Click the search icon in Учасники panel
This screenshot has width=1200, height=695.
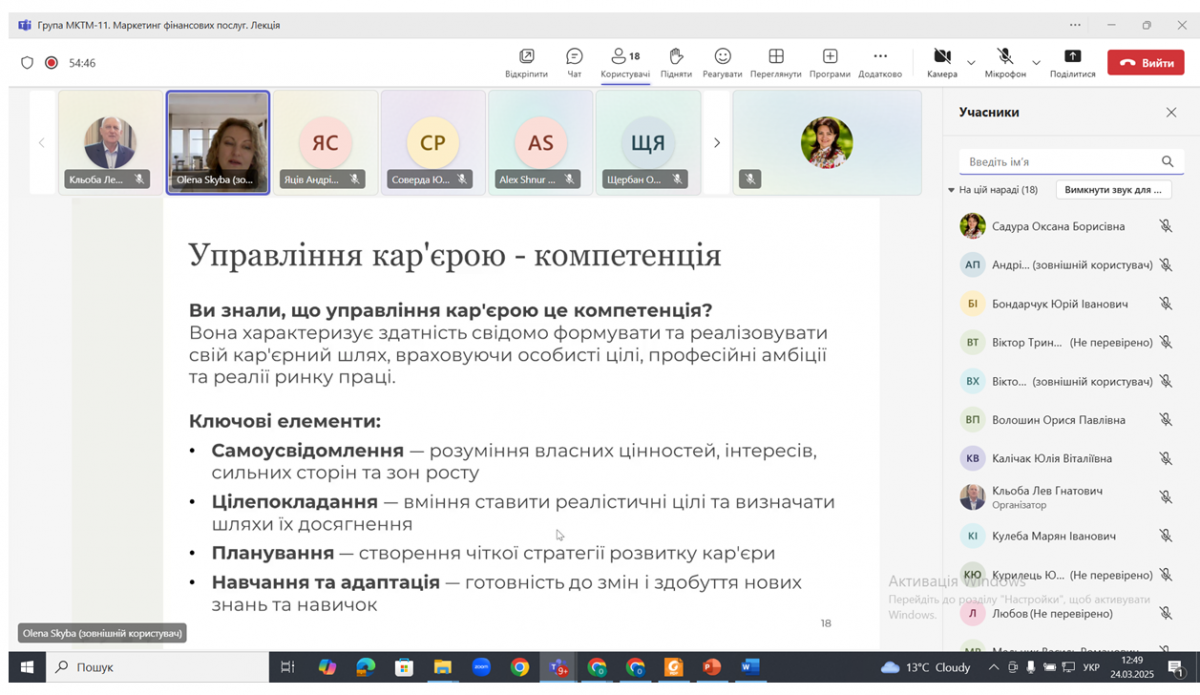(1168, 160)
